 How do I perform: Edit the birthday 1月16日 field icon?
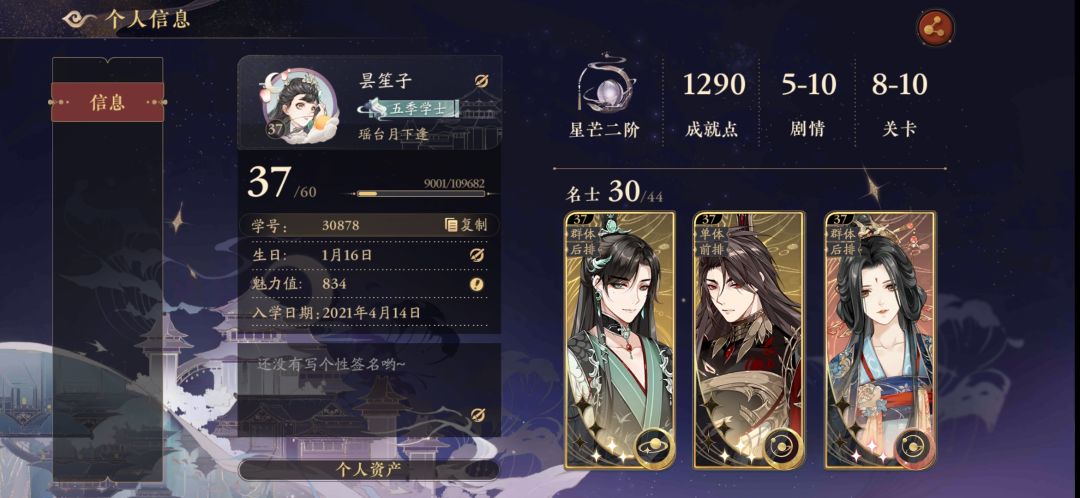pyautogui.click(x=477, y=255)
